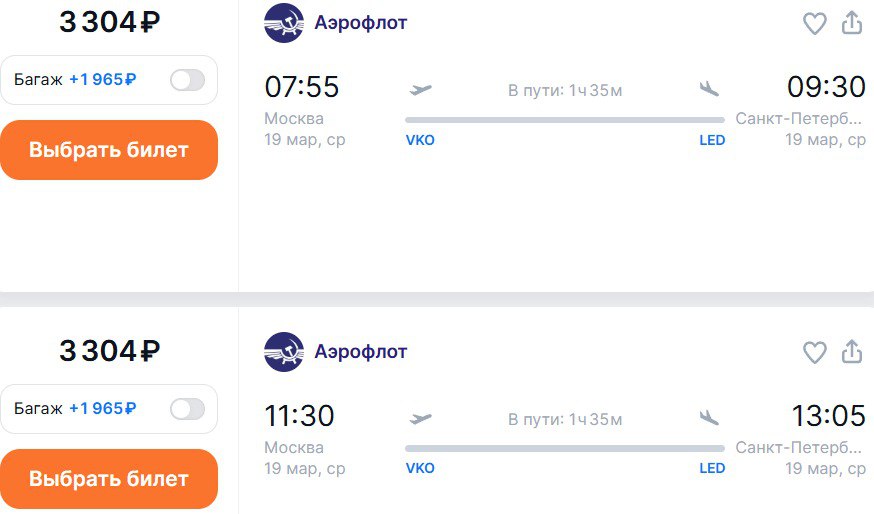Click the VKO airport code on 11:30 flight

420,468
